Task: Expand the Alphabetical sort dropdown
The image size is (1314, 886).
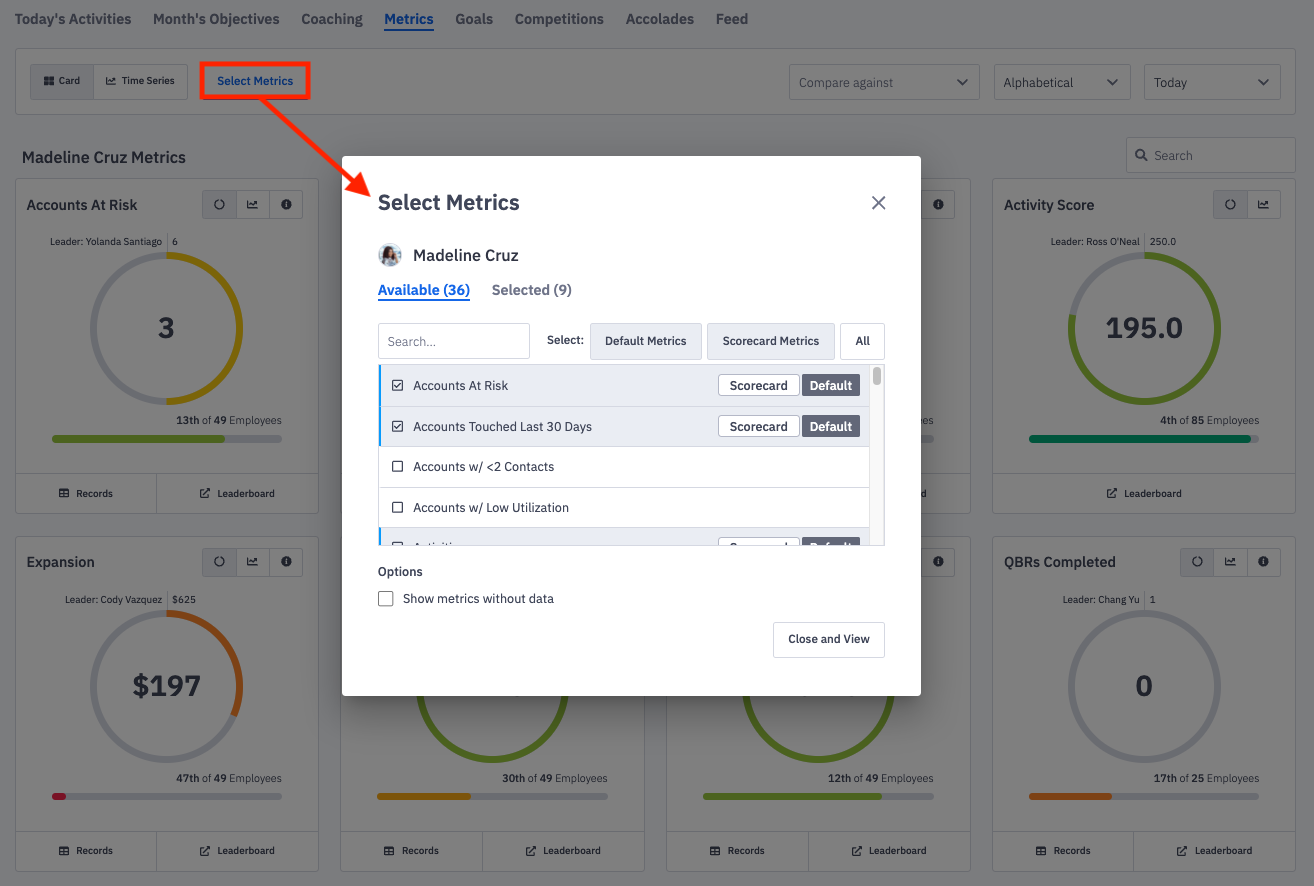Action: point(1061,83)
